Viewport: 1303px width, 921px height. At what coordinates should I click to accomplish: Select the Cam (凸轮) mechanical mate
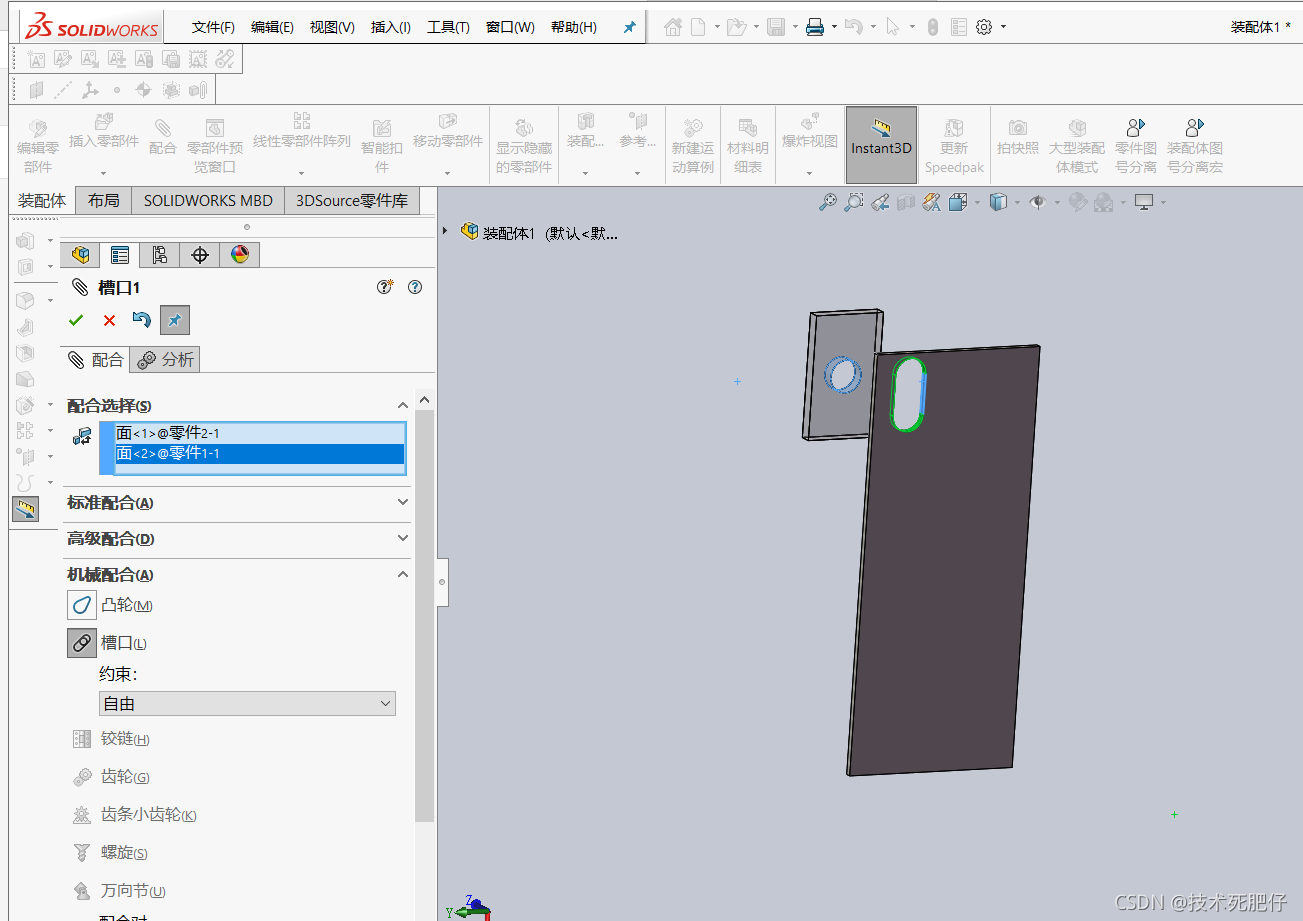tap(82, 605)
